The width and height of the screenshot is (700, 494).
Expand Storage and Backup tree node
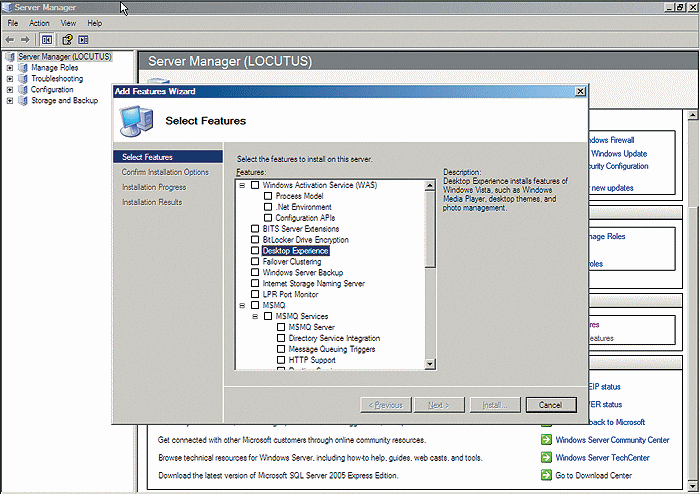point(10,101)
